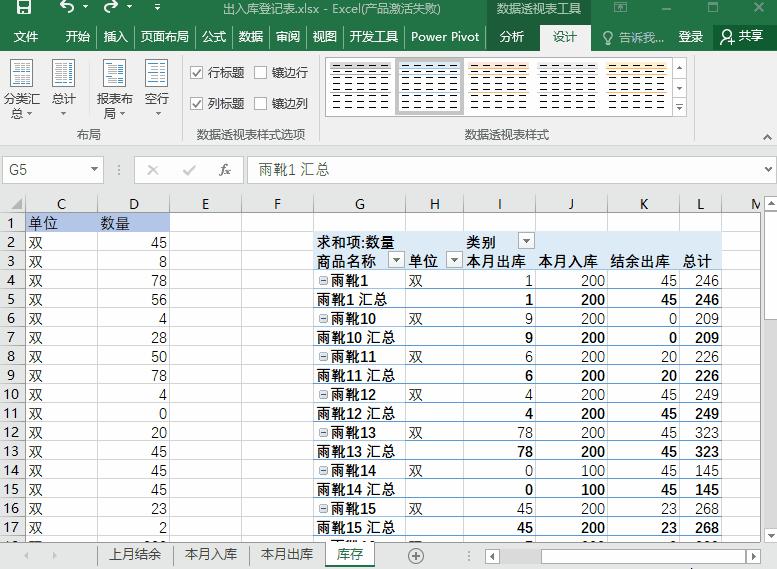Image resolution: width=777 pixels, height=569 pixels.
Task: Switch to the 公式 Formulas tab
Action: [x=214, y=37]
